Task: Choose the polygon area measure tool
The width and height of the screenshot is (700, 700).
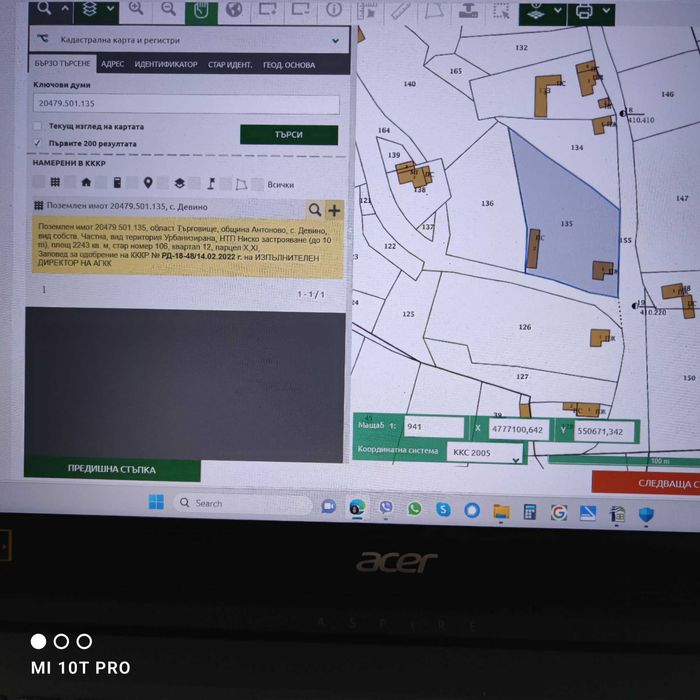Action: coord(433,11)
